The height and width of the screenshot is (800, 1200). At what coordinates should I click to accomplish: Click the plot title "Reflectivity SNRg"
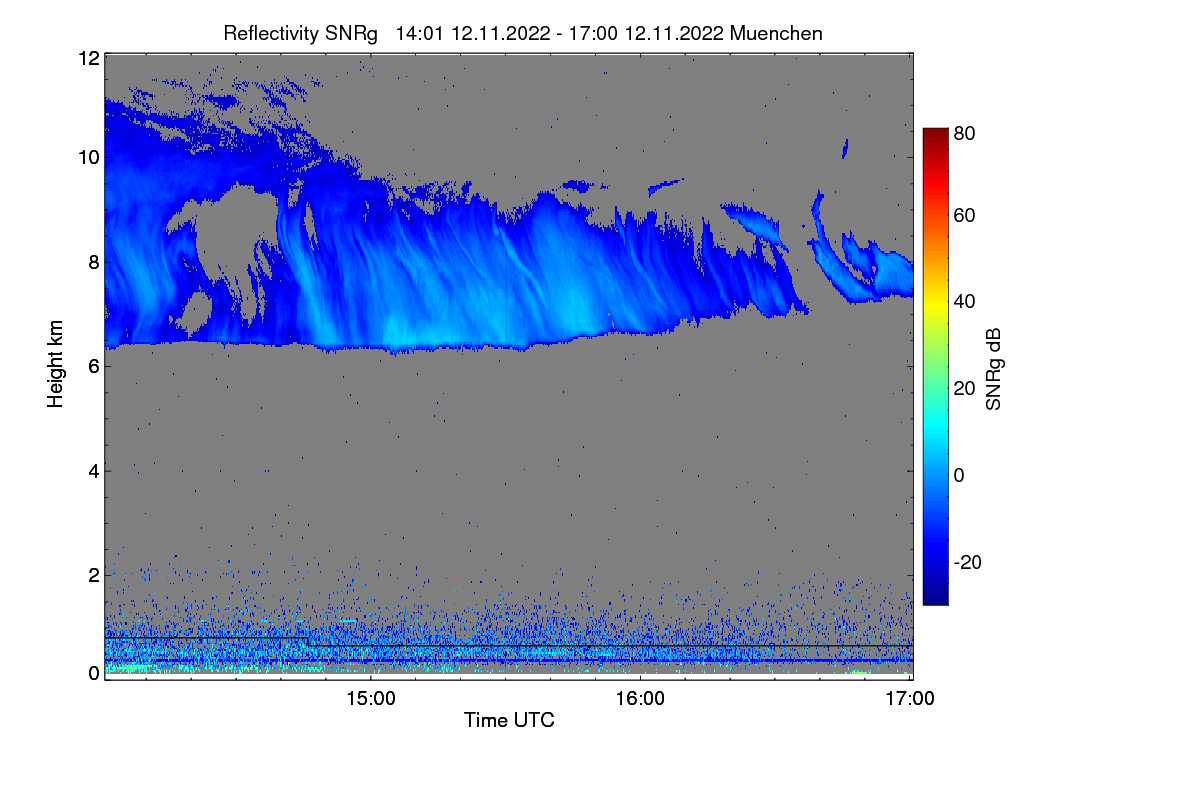pos(300,33)
